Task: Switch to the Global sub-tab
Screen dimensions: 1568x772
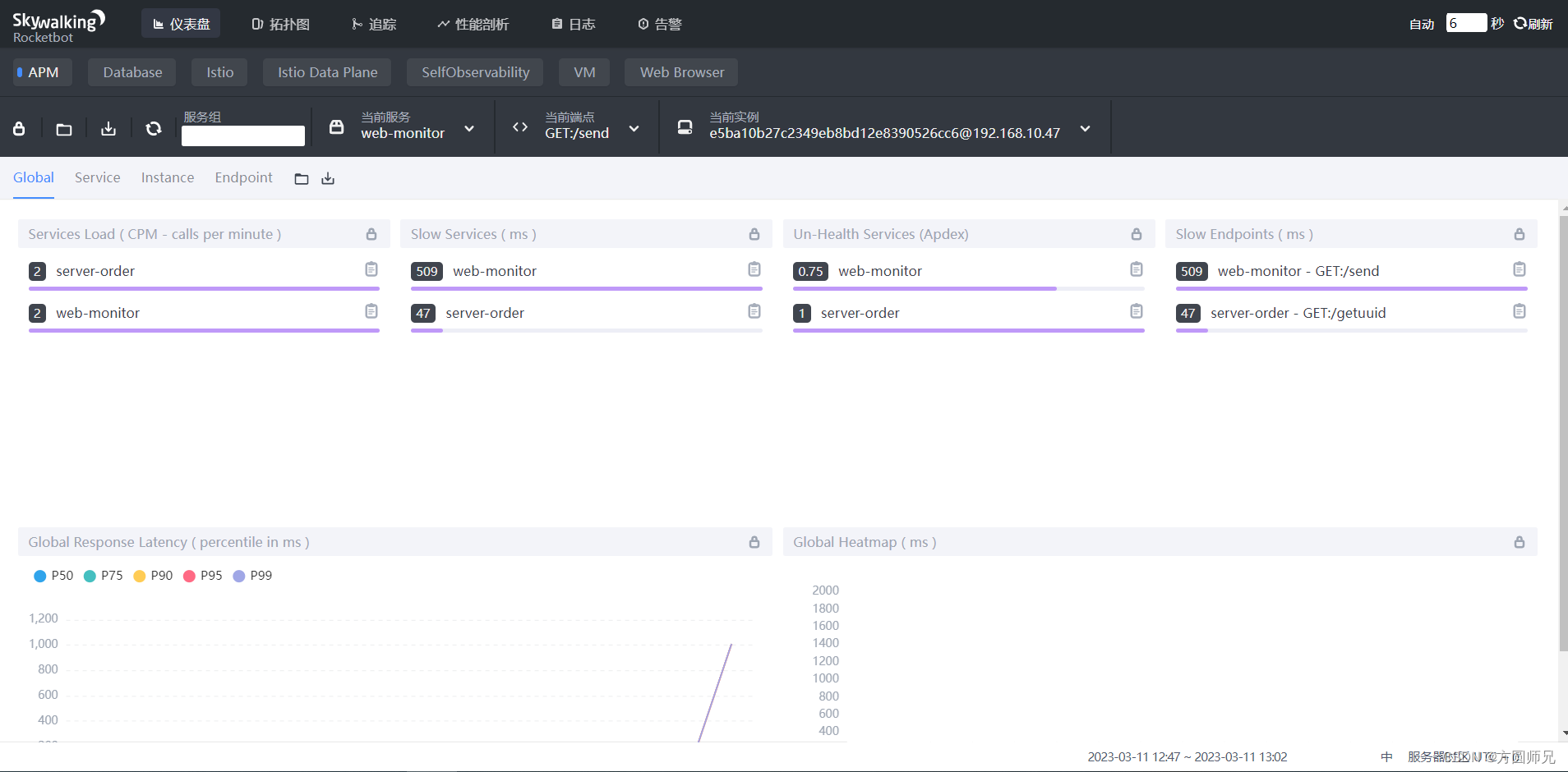Action: [34, 177]
